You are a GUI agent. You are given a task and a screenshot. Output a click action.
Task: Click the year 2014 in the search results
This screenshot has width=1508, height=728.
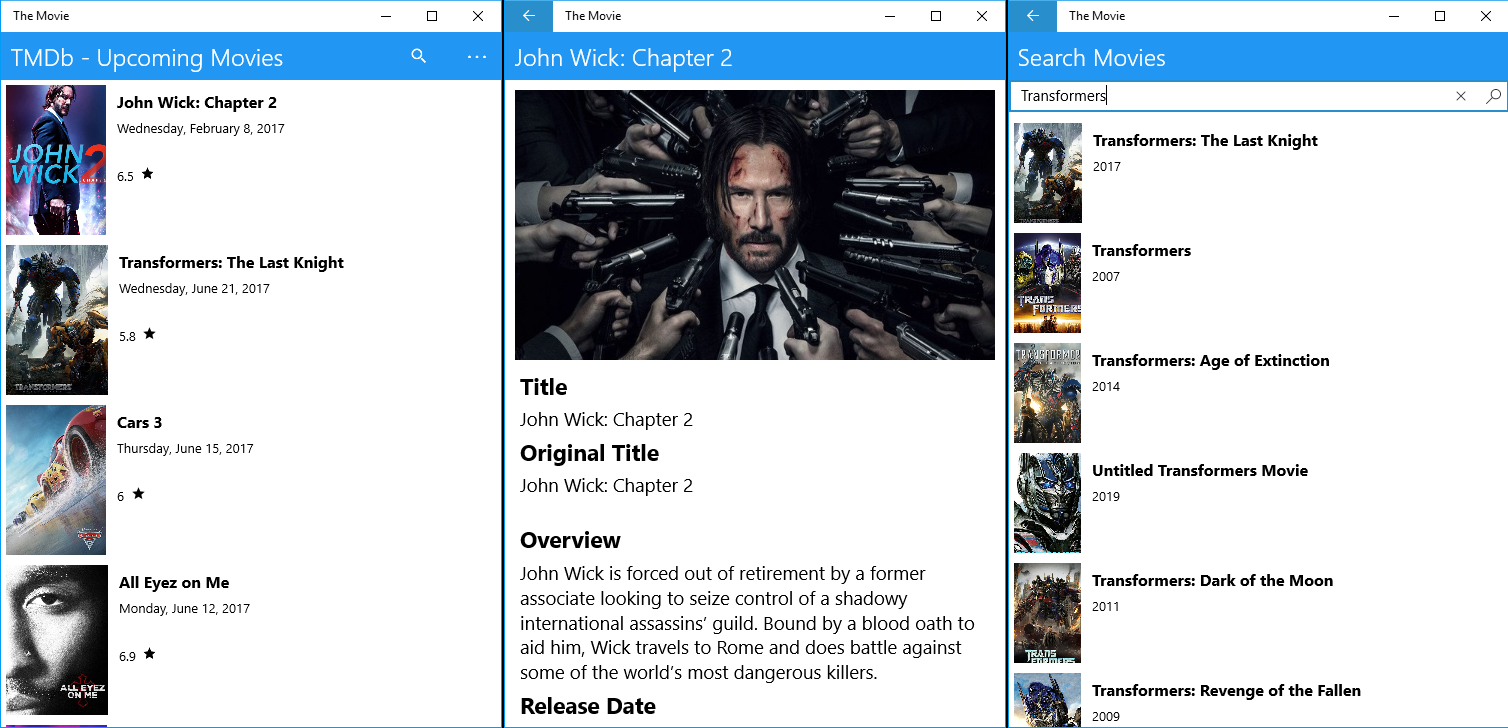[x=1106, y=387]
